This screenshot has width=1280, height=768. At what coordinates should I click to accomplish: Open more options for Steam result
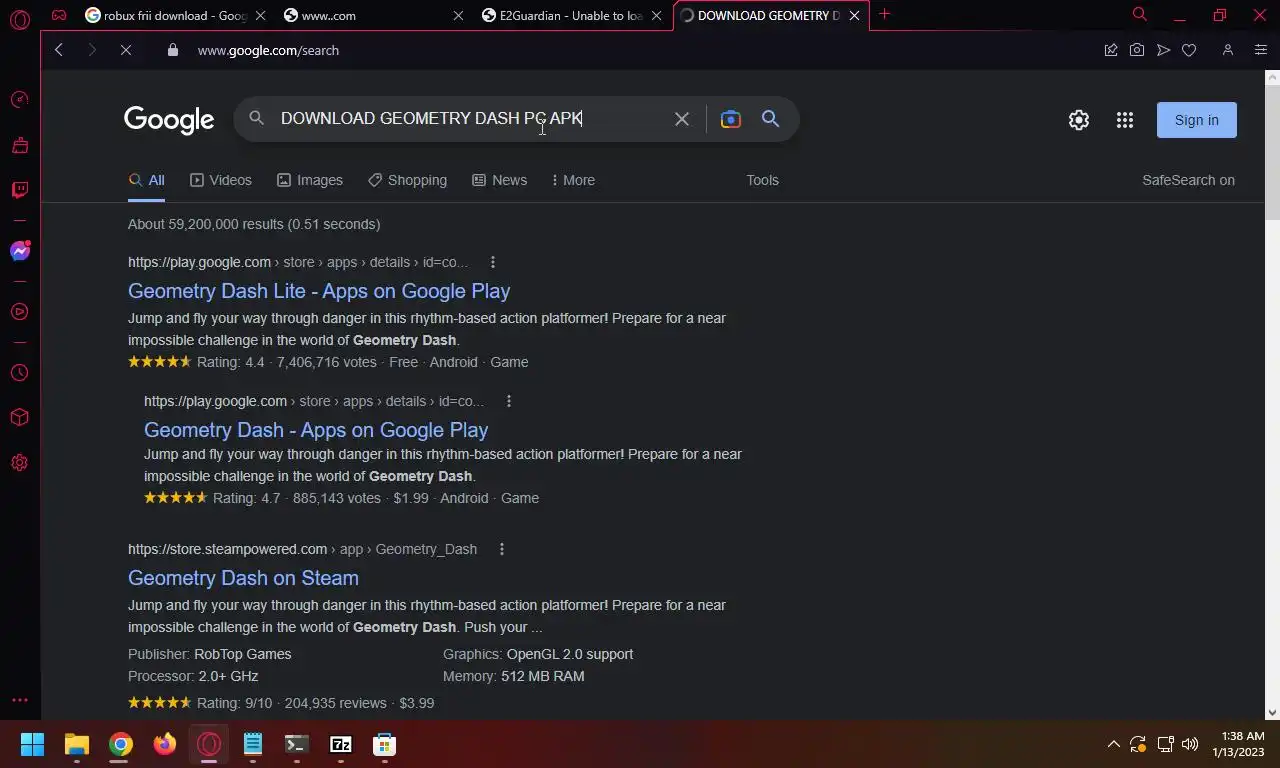click(501, 549)
